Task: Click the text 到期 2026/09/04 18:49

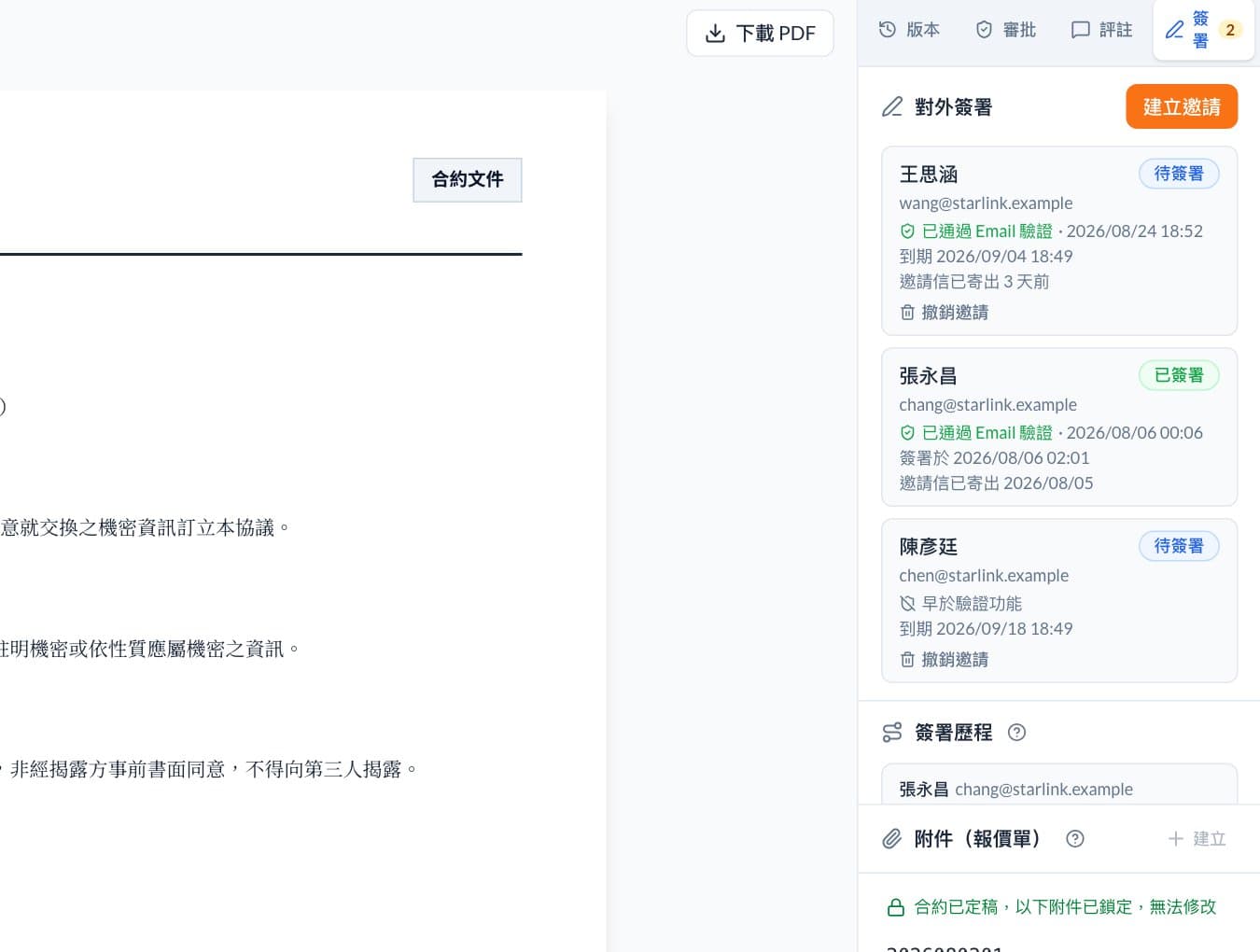Action: 986,256
